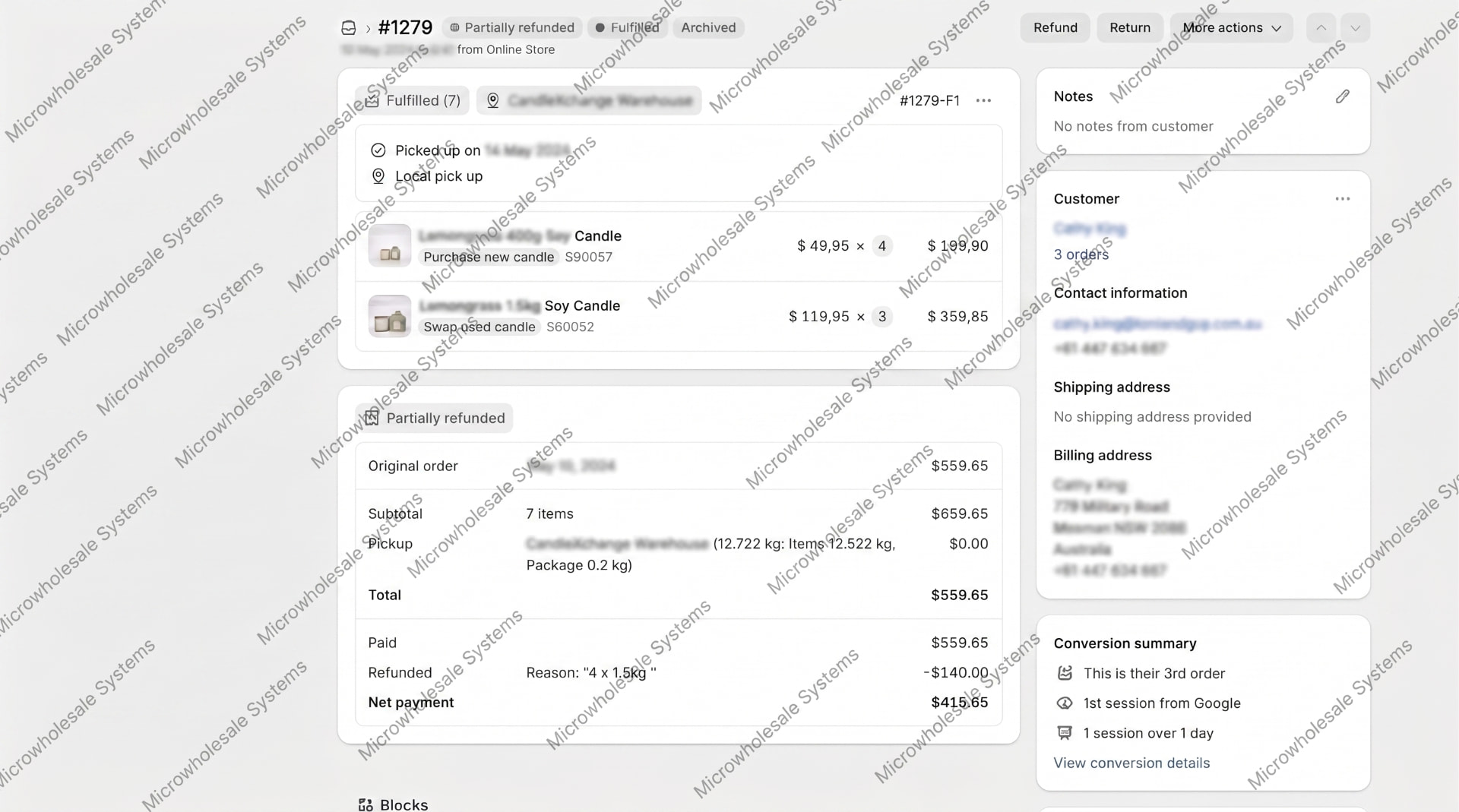Go to next order with down arrow

[1355, 28]
